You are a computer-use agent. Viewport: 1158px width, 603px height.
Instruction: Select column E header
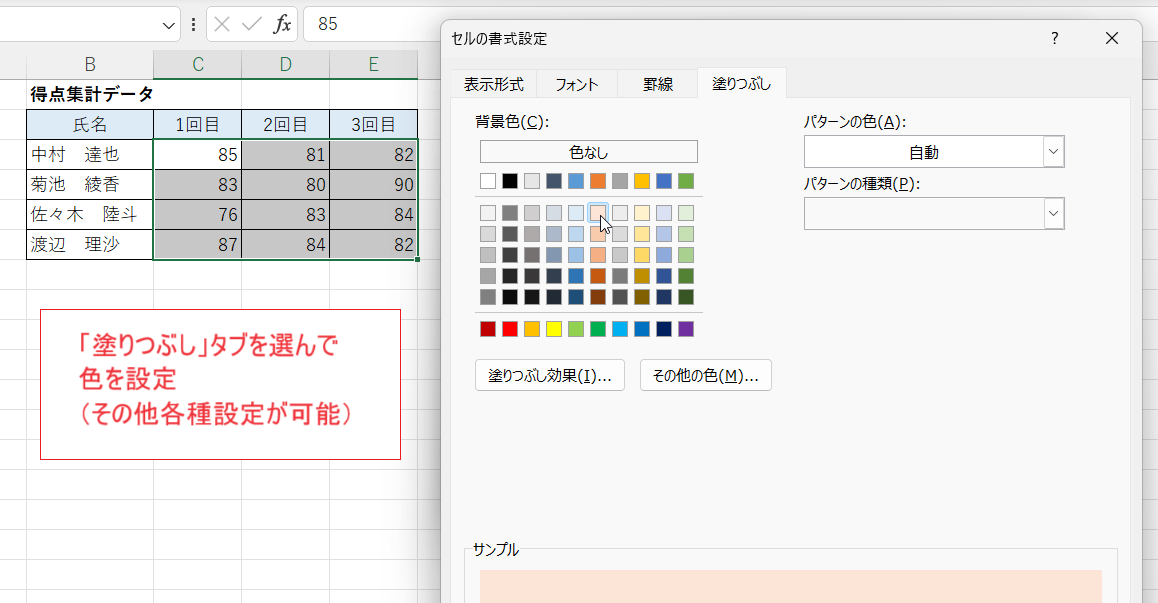[x=373, y=64]
